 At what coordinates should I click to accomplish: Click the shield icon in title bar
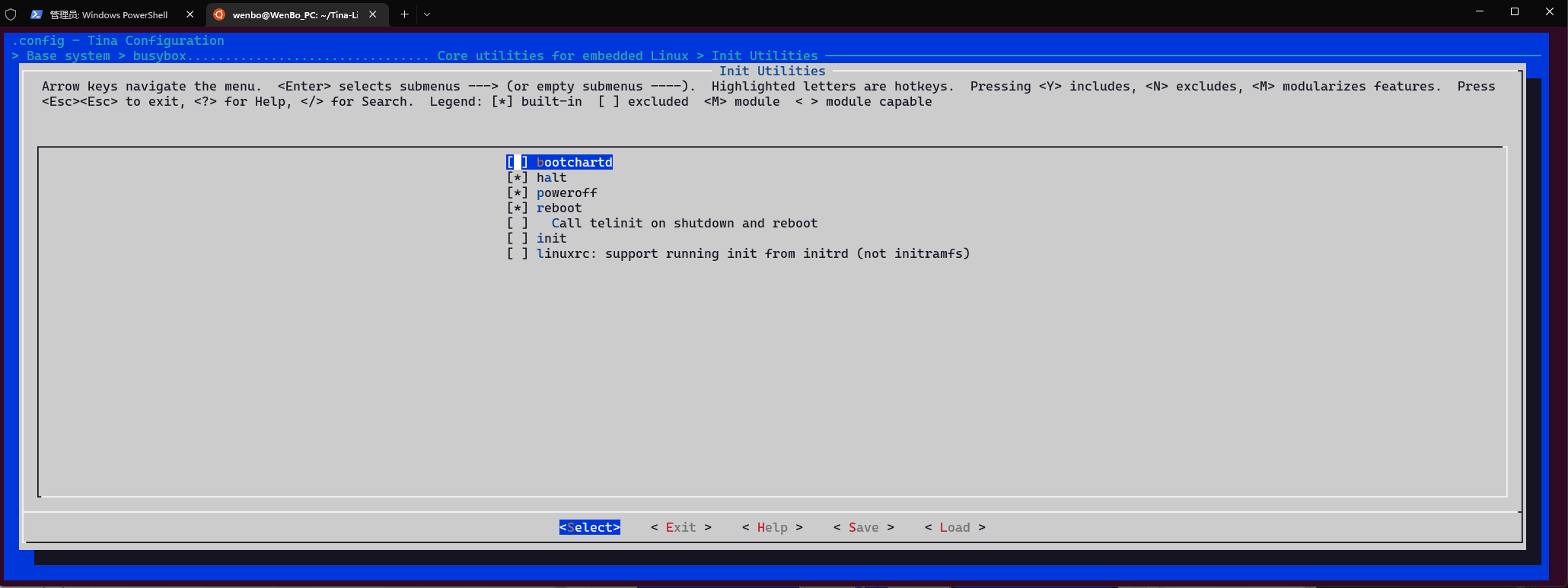point(11,14)
